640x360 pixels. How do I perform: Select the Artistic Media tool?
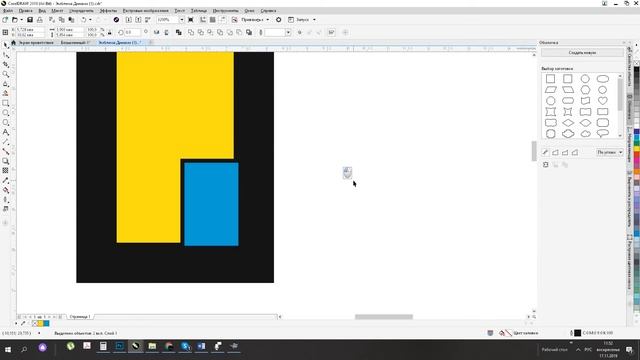(x=5, y=93)
